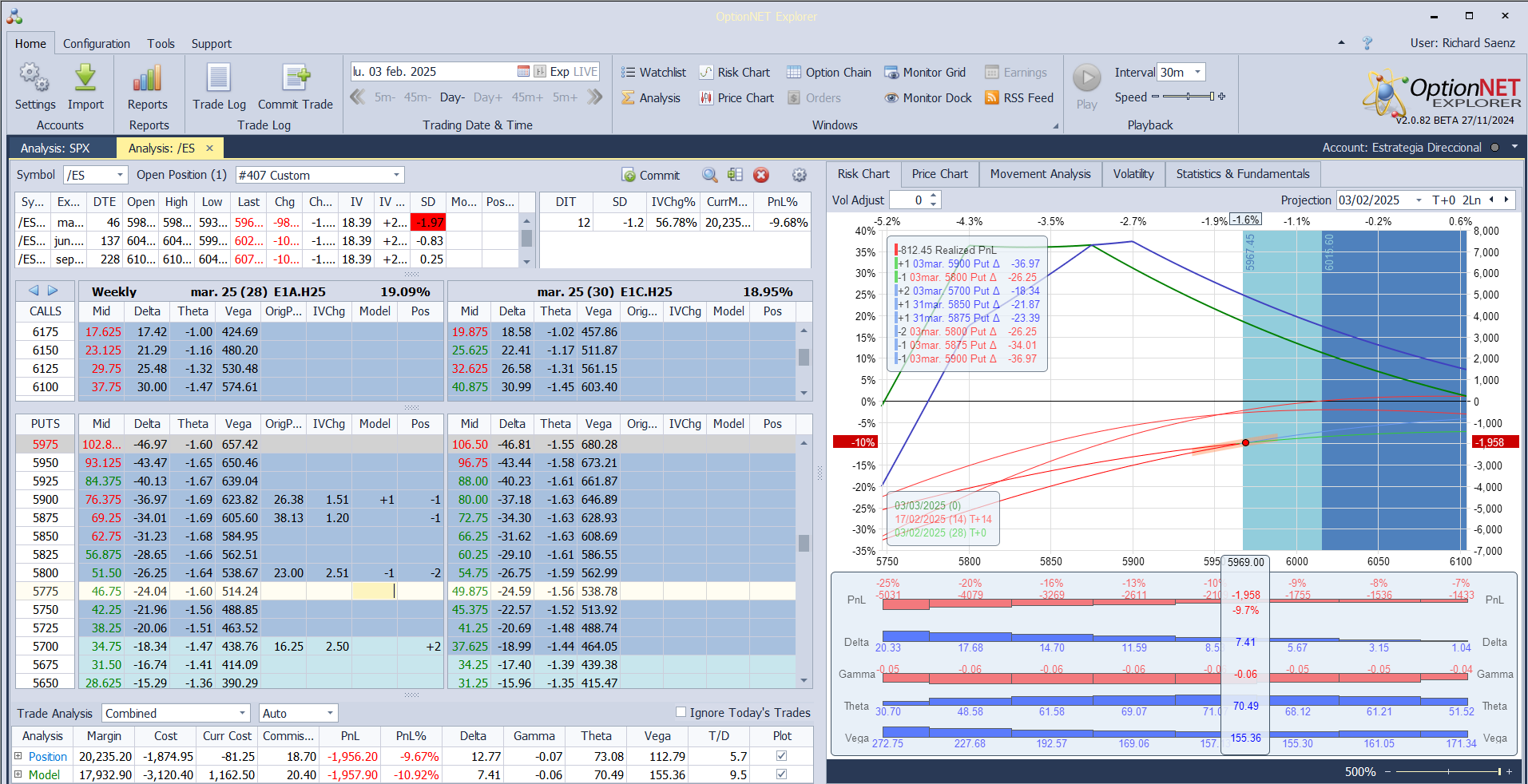
Task: Open the Analysis sigma window
Action: coord(651,98)
